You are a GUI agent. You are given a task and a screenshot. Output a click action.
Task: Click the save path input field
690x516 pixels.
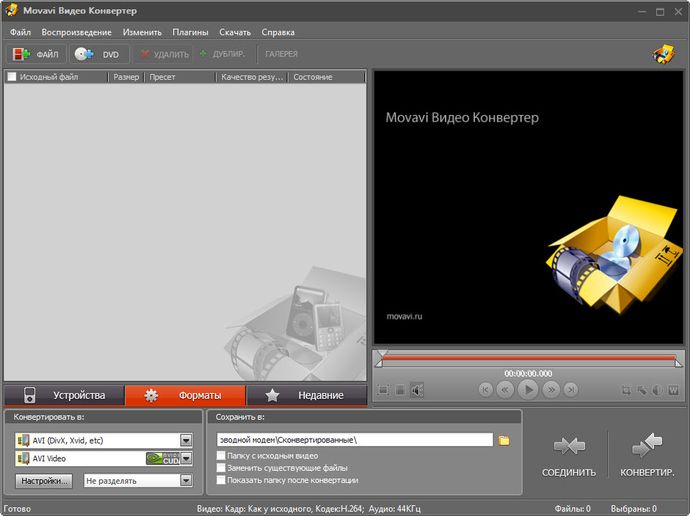coord(355,440)
